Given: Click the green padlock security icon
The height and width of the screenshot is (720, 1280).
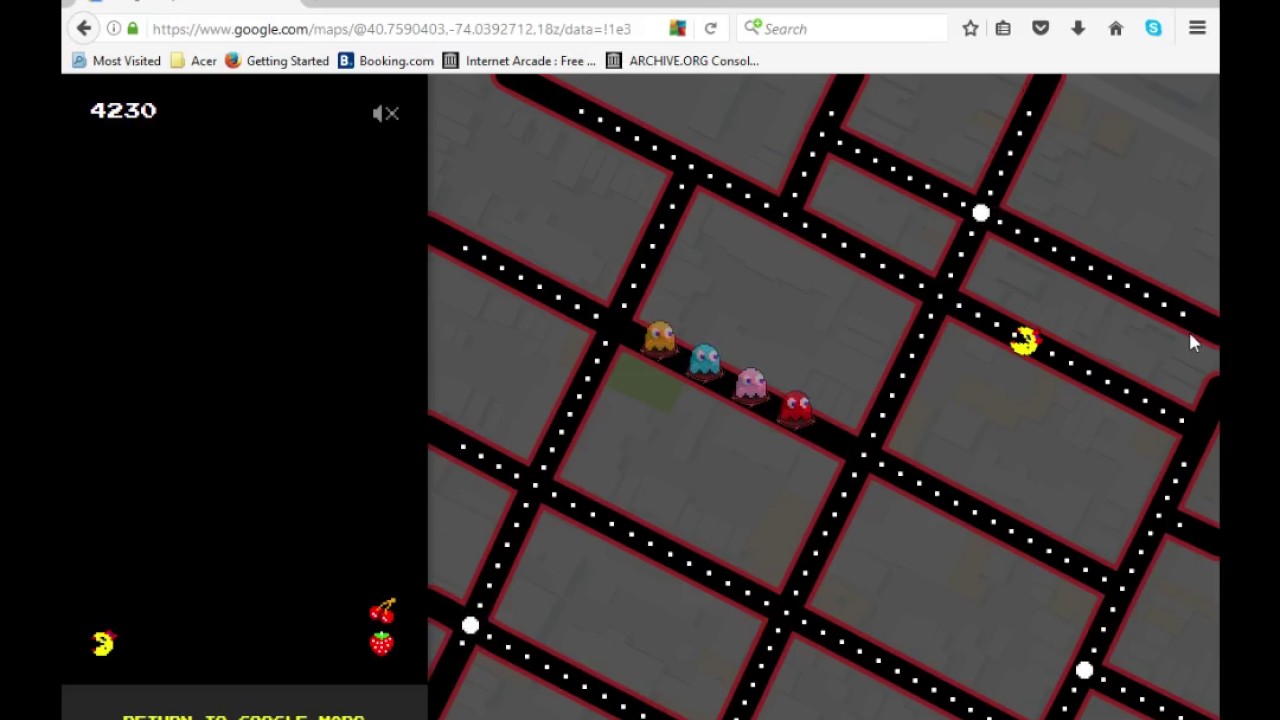Looking at the screenshot, I should click(x=132, y=28).
